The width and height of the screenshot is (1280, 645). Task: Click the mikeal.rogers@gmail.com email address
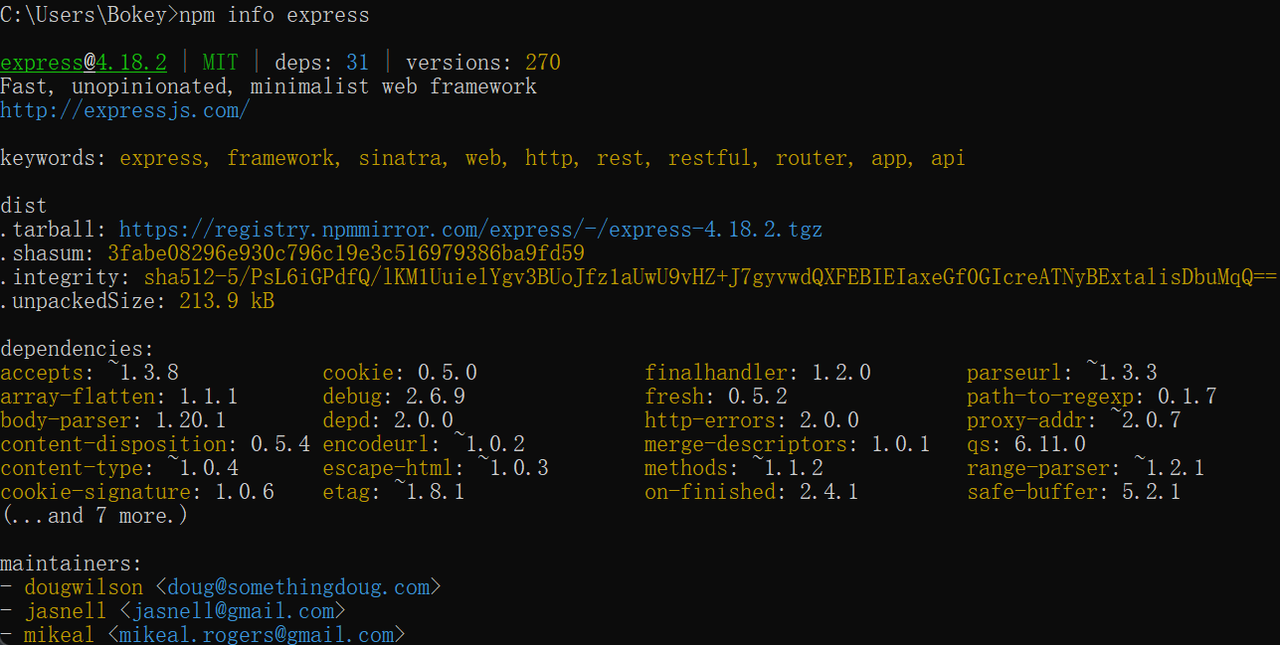(257, 635)
